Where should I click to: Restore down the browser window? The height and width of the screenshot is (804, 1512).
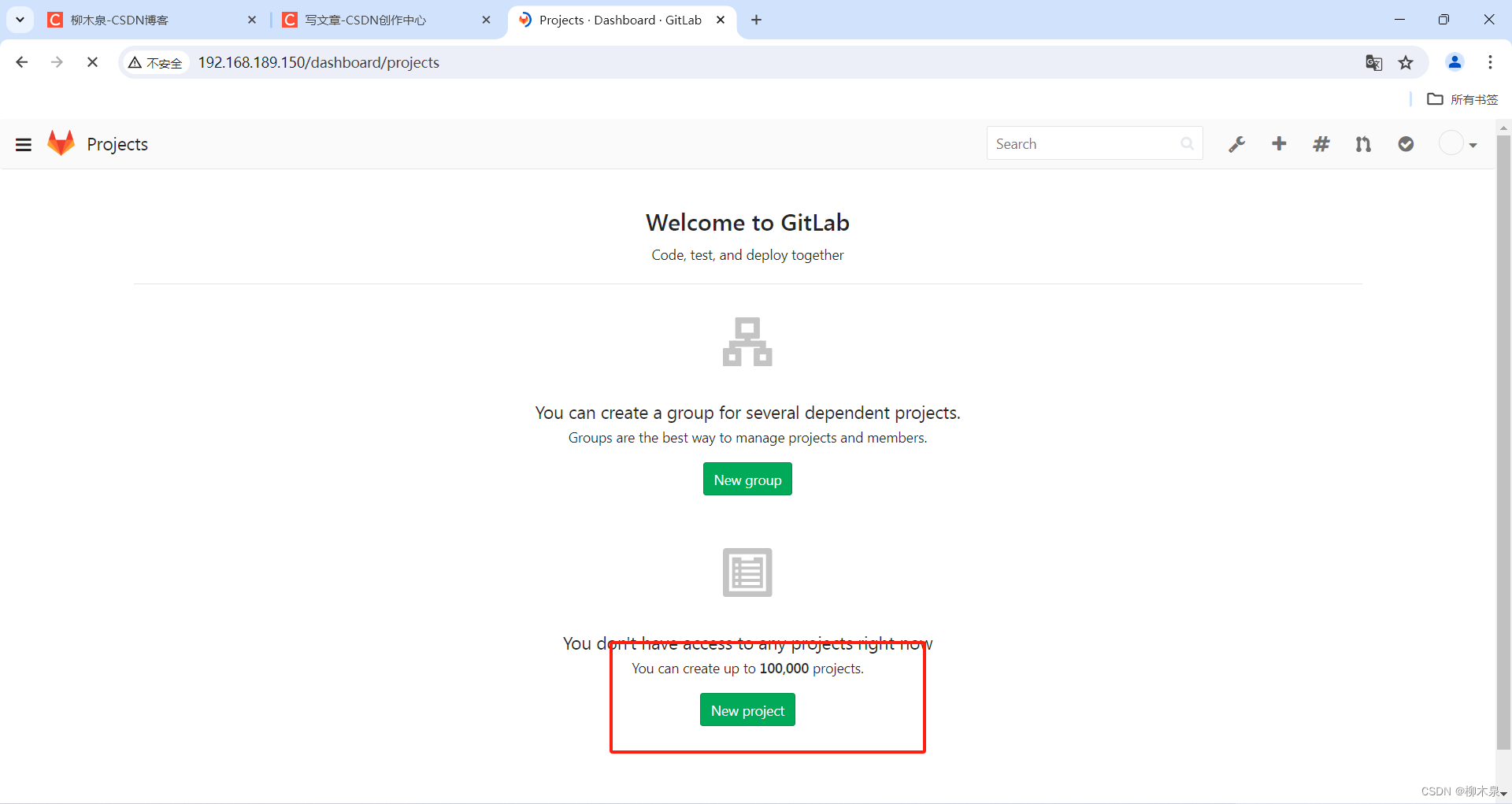[x=1443, y=20]
